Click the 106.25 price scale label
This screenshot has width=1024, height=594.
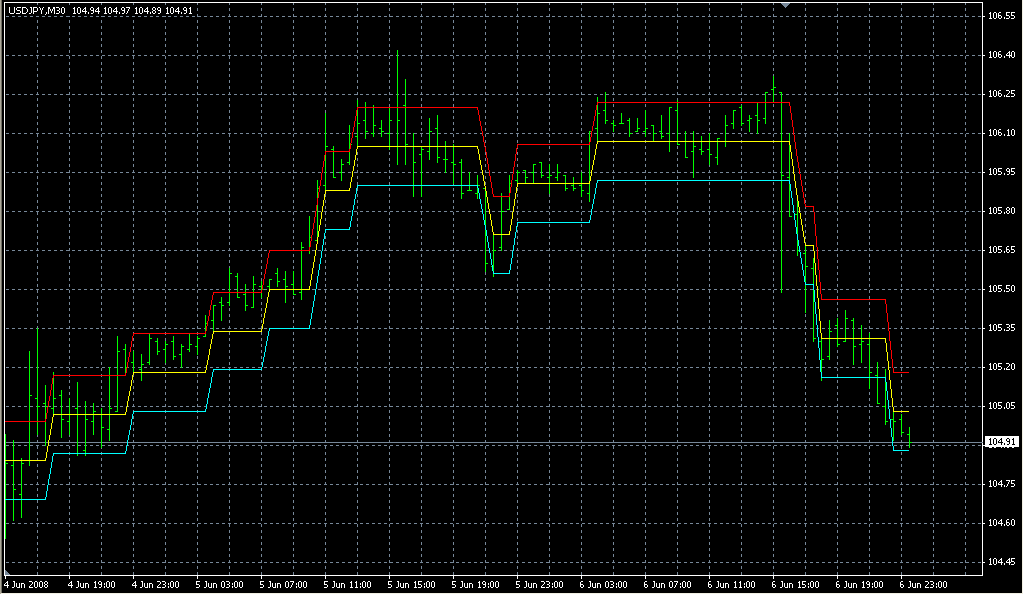[1000, 94]
